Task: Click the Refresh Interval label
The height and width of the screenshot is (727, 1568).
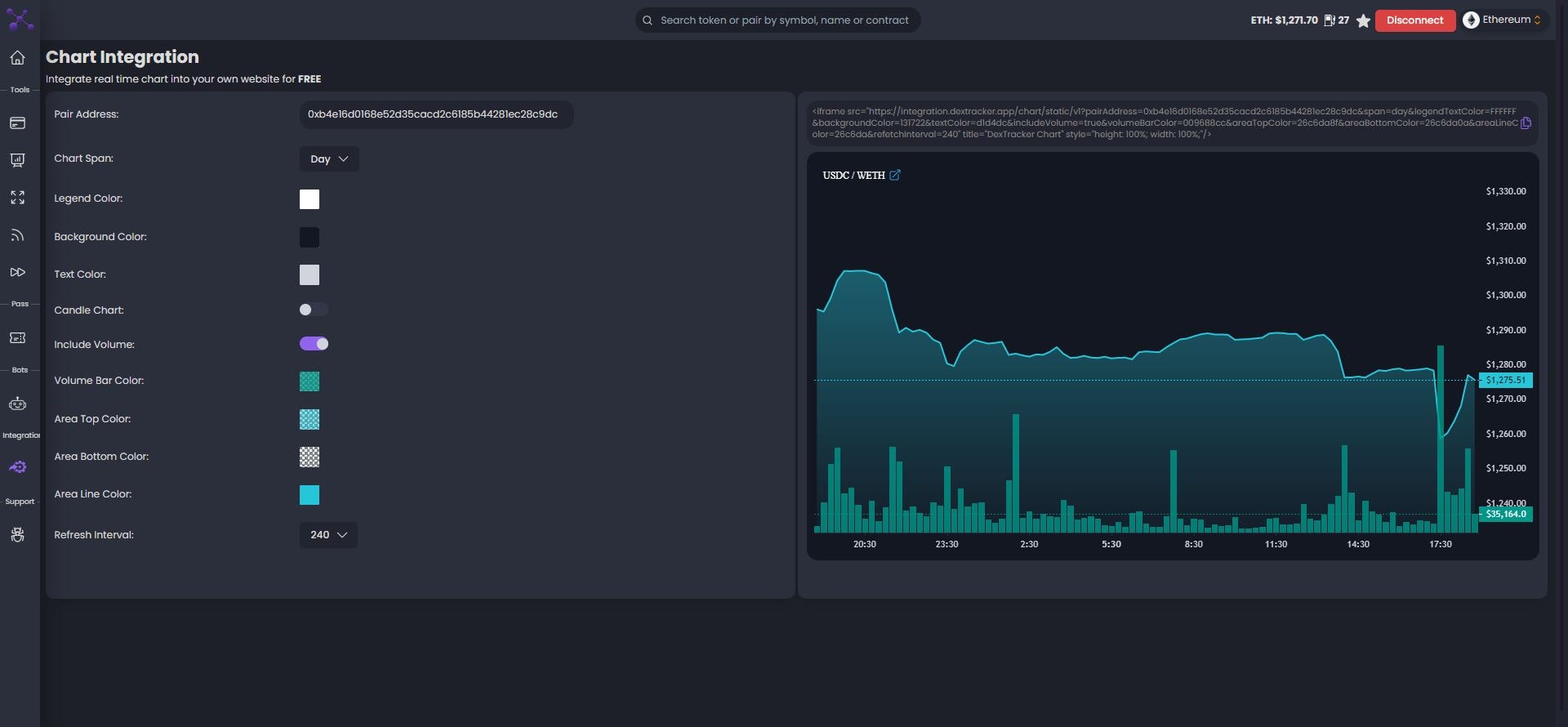Action: click(x=94, y=535)
